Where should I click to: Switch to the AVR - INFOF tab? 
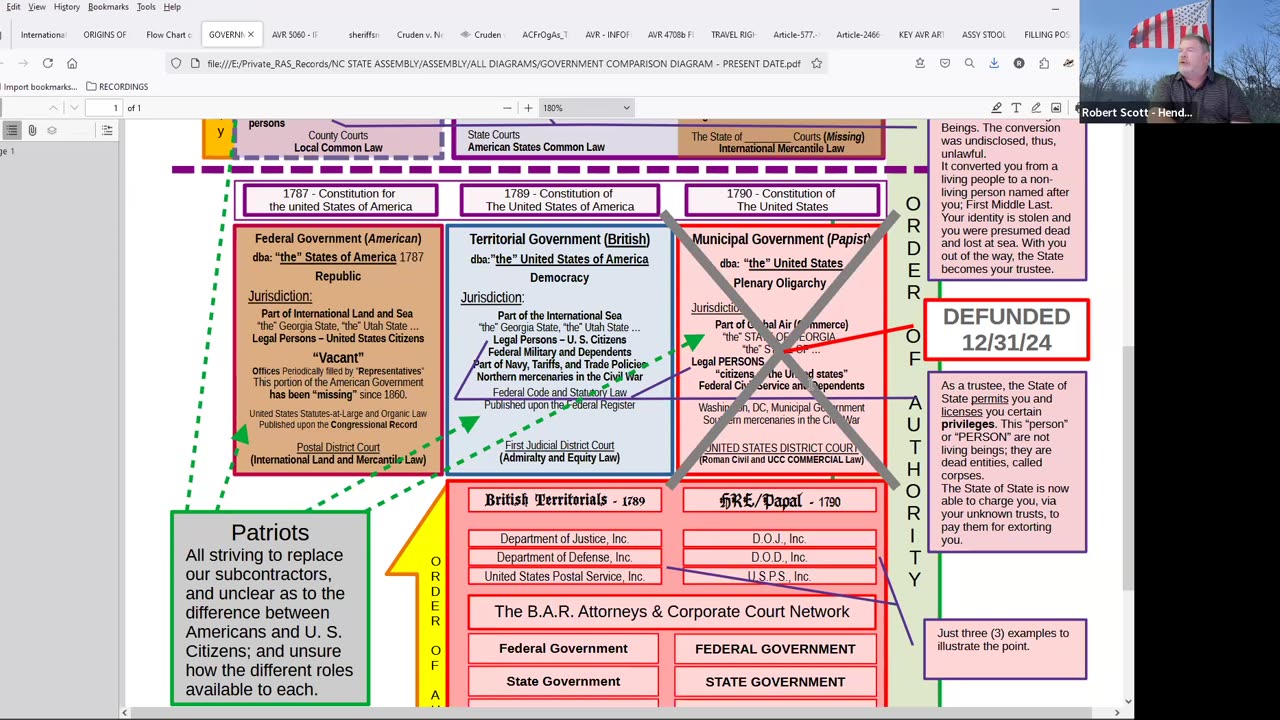(x=607, y=34)
